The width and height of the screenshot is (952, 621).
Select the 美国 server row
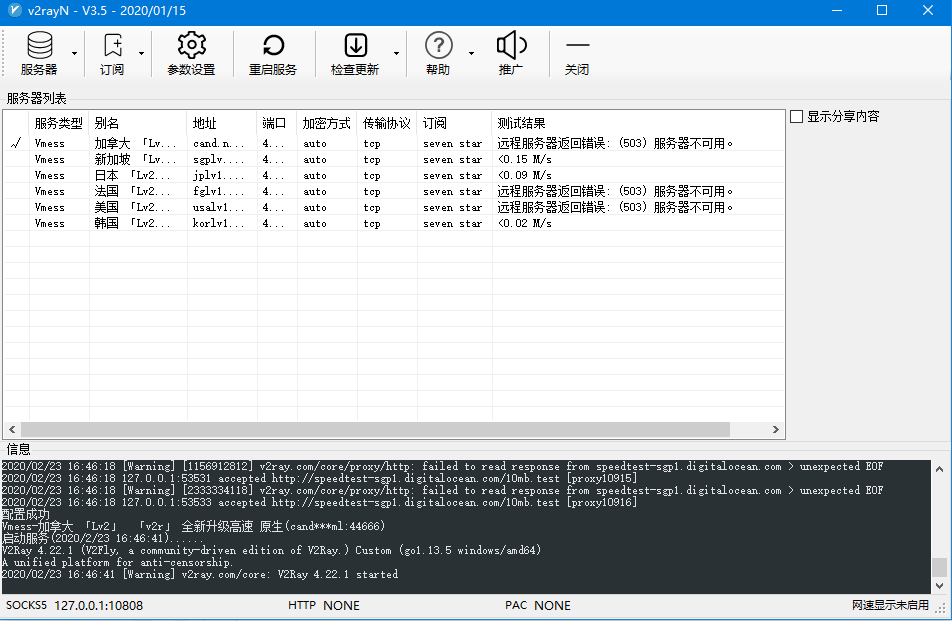point(394,207)
